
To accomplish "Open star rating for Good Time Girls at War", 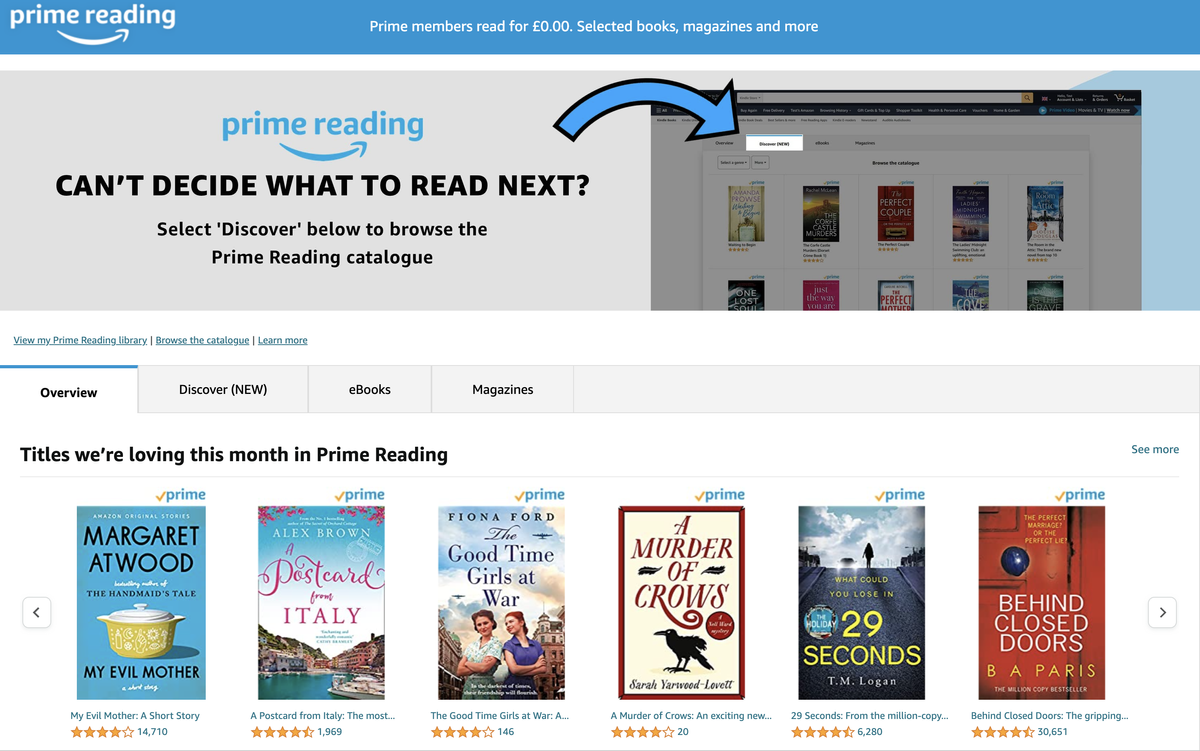I will (462, 732).
